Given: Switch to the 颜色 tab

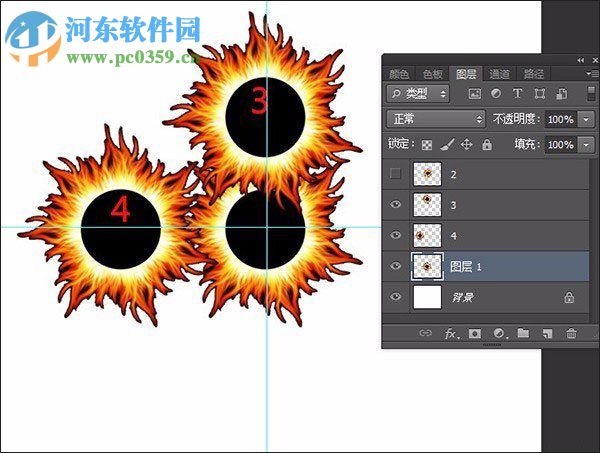Looking at the screenshot, I should click(x=399, y=73).
